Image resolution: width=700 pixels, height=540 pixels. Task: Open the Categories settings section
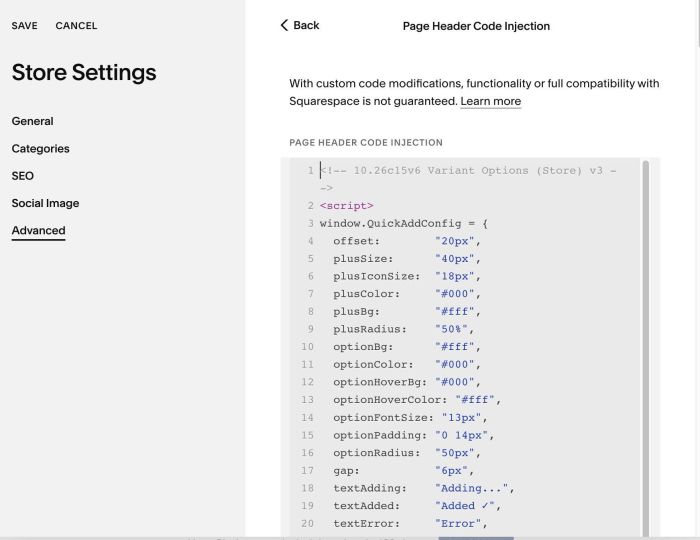coord(41,149)
